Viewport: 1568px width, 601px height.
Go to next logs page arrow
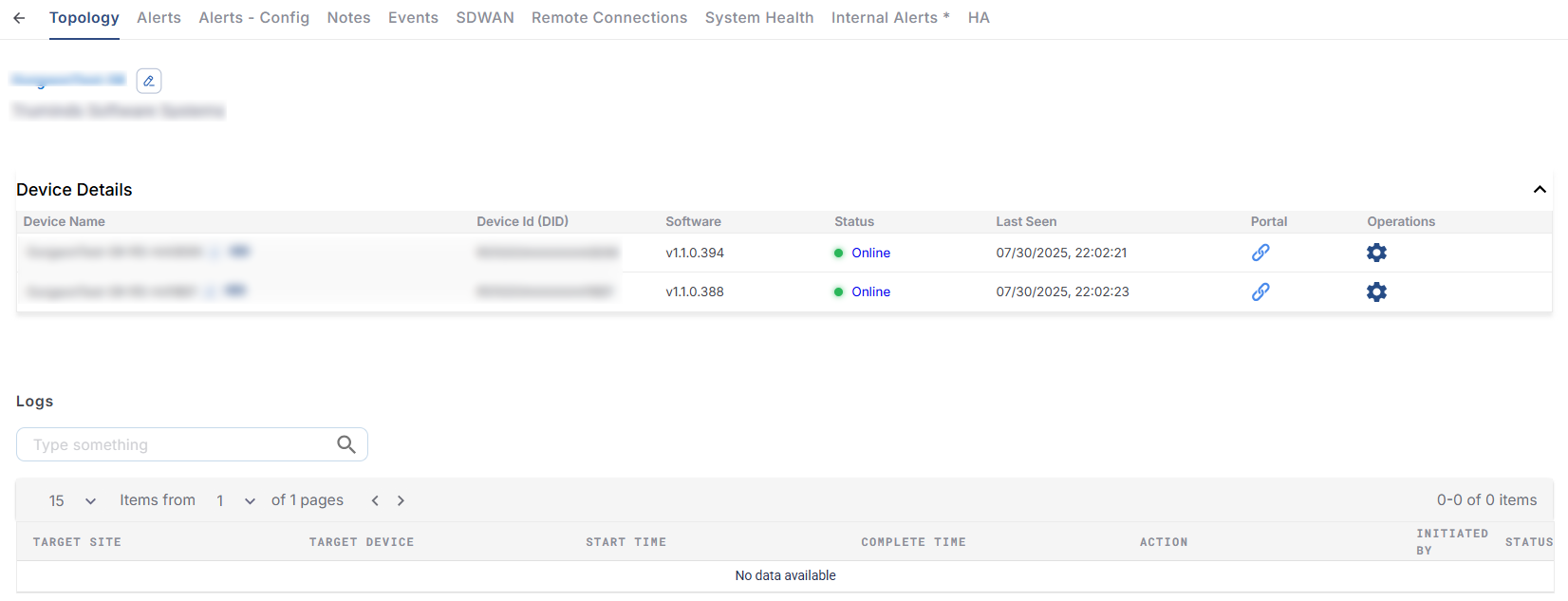coord(401,500)
